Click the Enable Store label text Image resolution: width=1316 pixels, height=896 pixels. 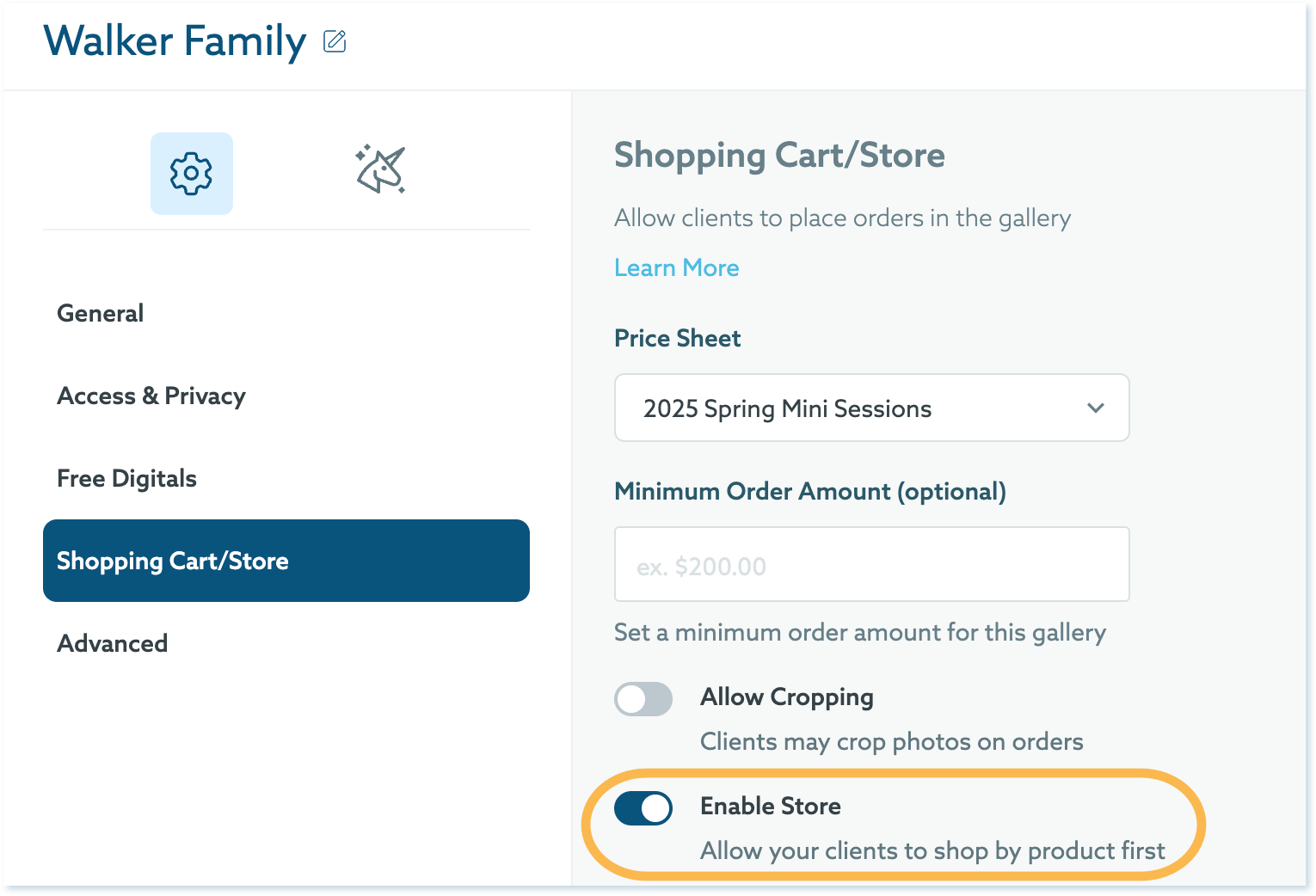tap(771, 806)
